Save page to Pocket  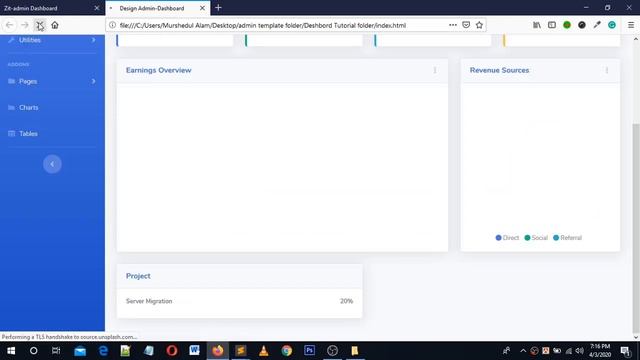coord(466,25)
